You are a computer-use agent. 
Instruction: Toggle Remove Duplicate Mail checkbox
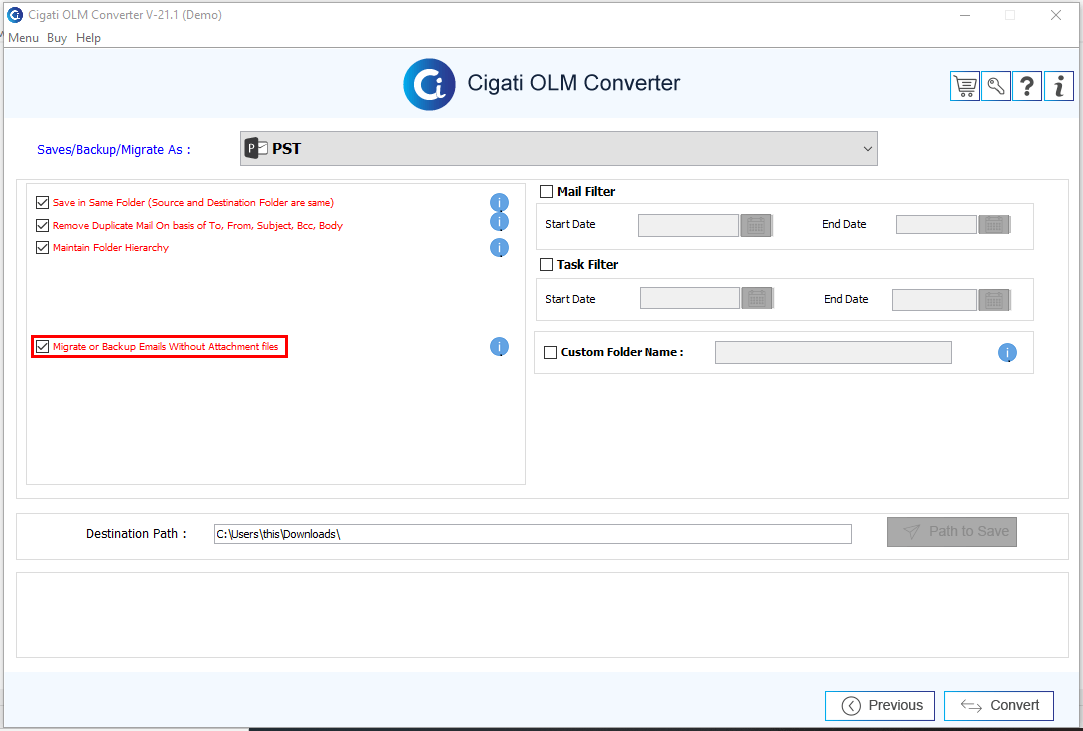(x=42, y=225)
